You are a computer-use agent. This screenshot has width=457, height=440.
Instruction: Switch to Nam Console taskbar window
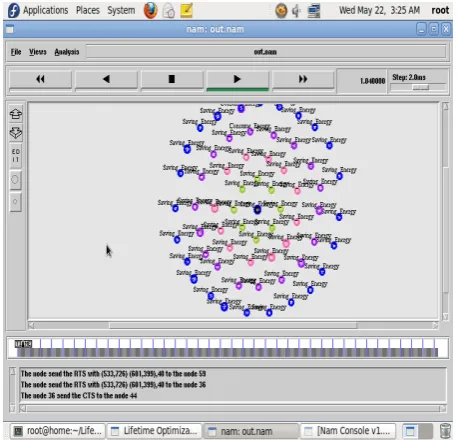pyautogui.click(x=348, y=431)
